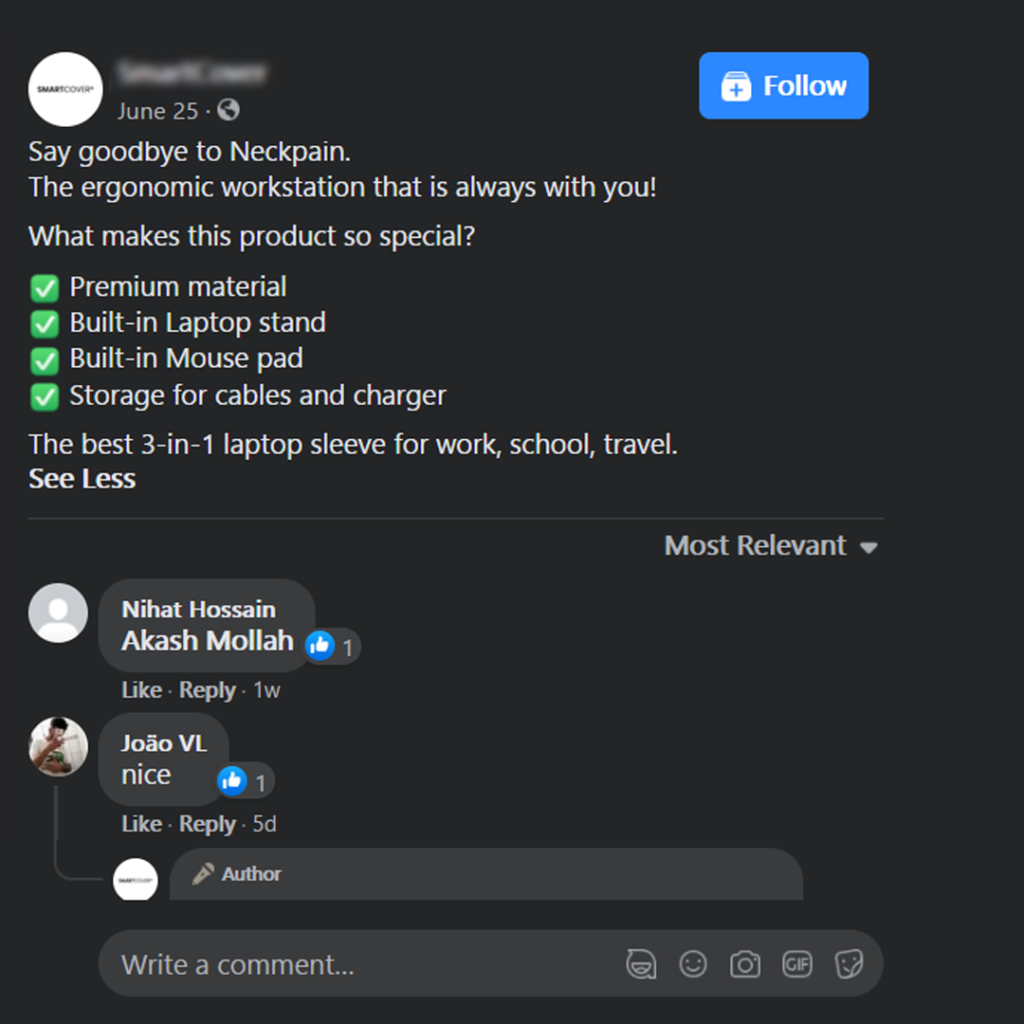Screen dimensions: 1024x1024
Task: Open the Most Relevant sorting dropdown
Action: coord(770,546)
